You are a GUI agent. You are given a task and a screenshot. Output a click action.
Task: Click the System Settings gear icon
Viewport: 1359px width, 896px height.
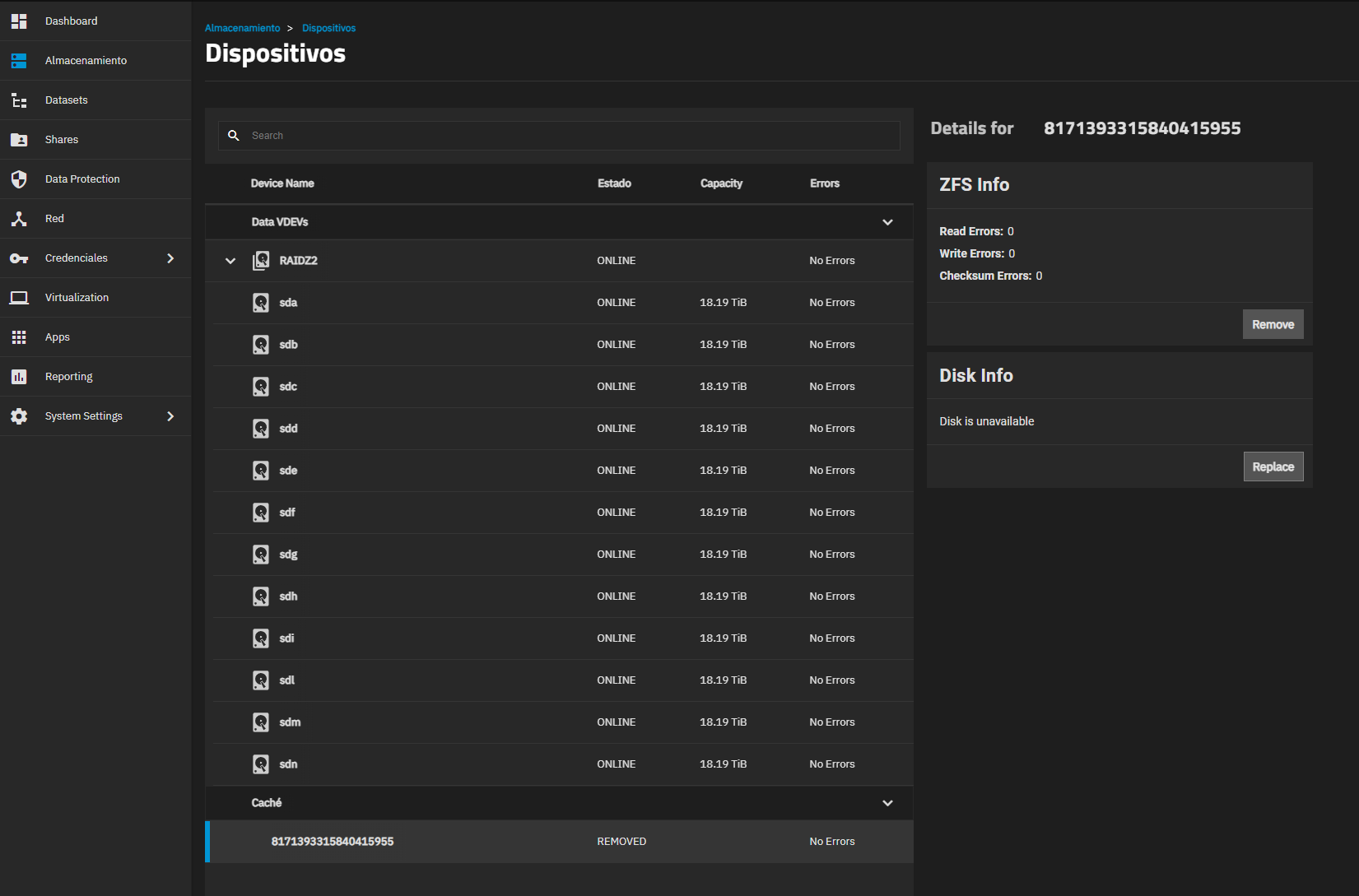pyautogui.click(x=19, y=416)
